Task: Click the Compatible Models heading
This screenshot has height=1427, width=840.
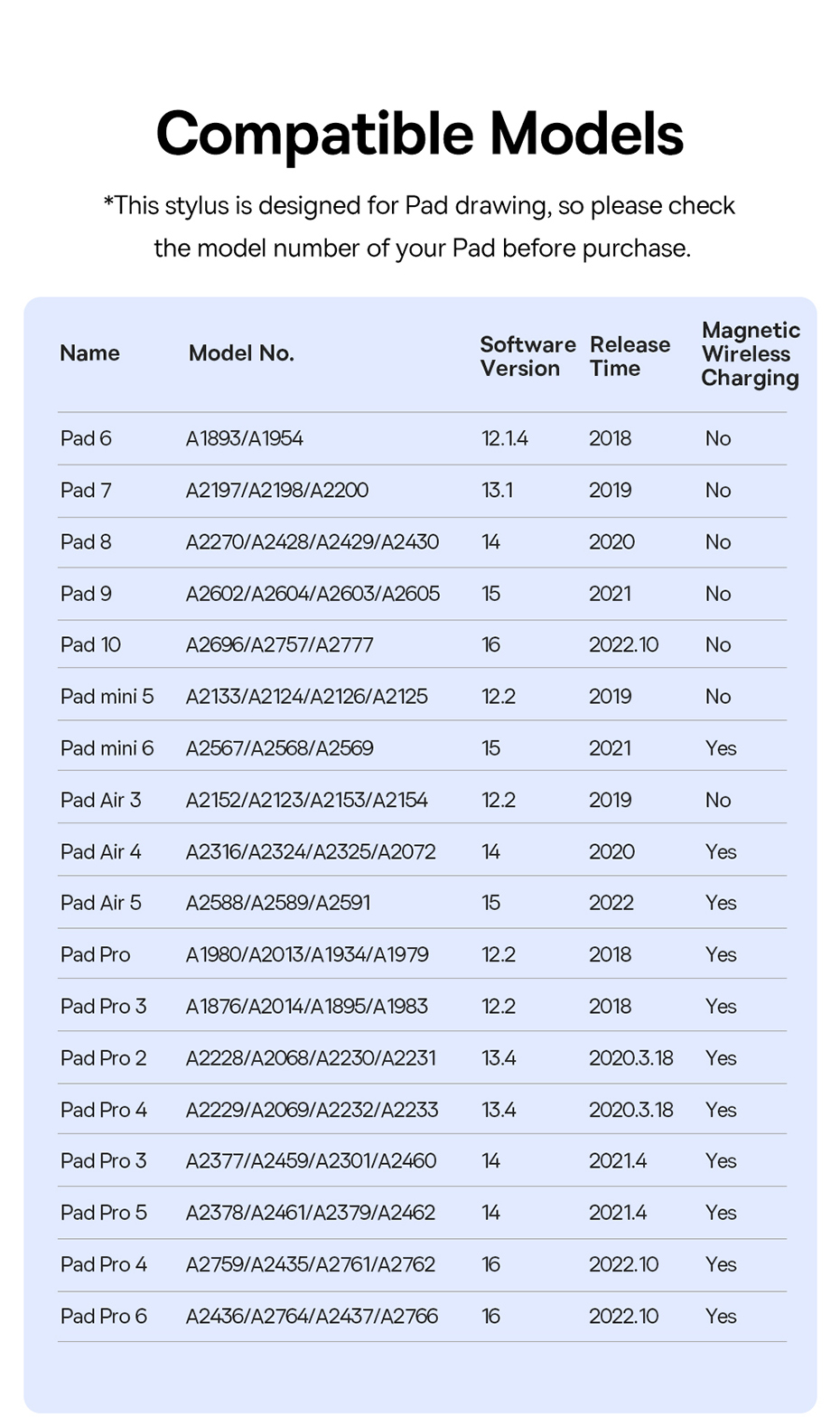Action: pos(419,134)
